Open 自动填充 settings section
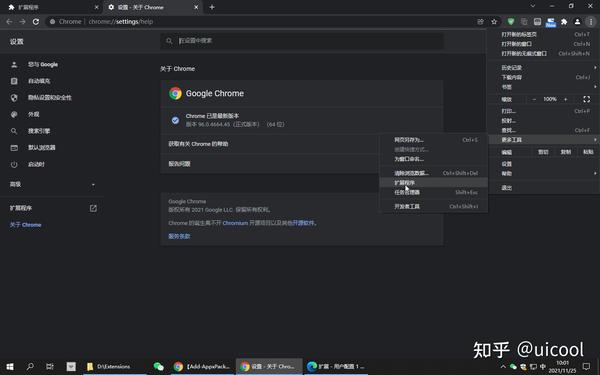 [x=39, y=81]
